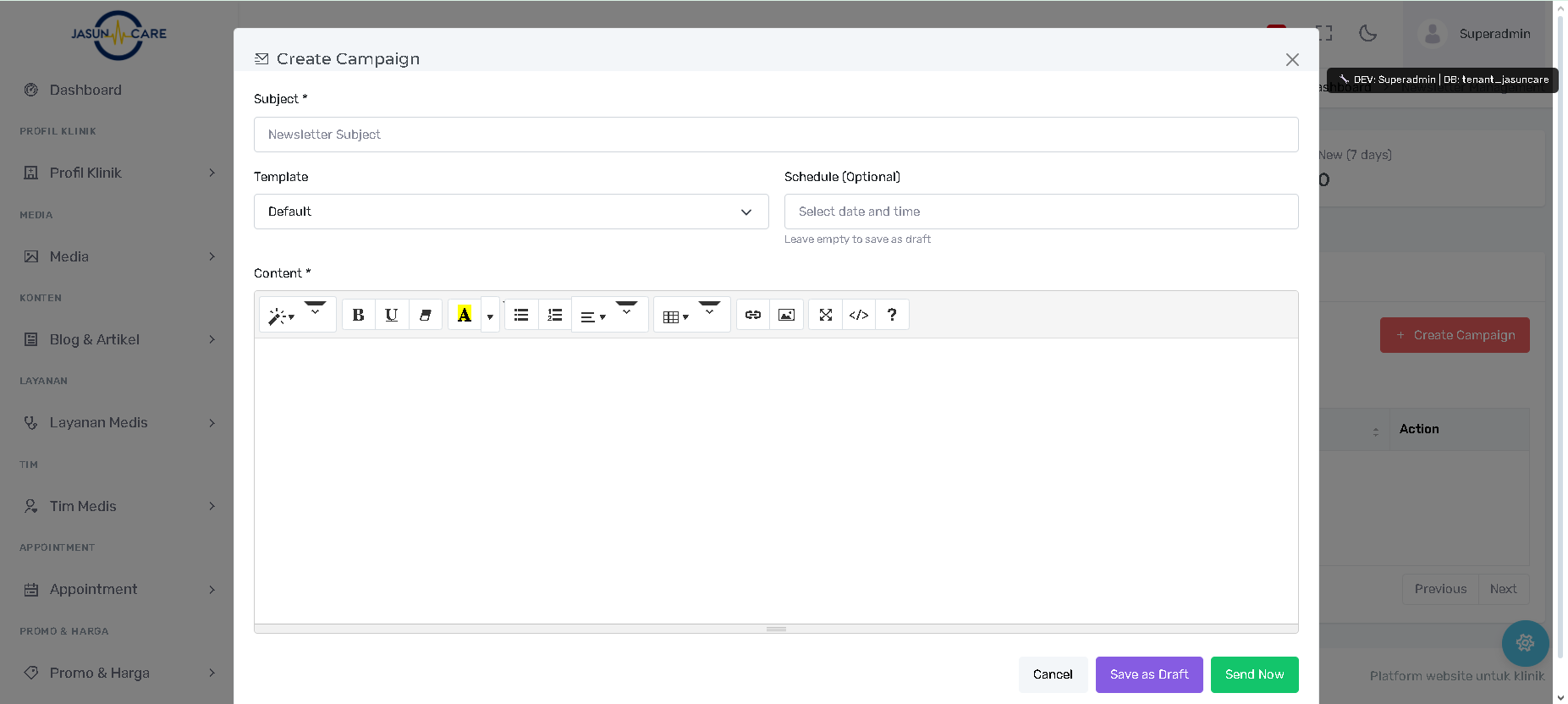The height and width of the screenshot is (704, 1568).
Task: Open editor help question mark
Action: pos(892,315)
